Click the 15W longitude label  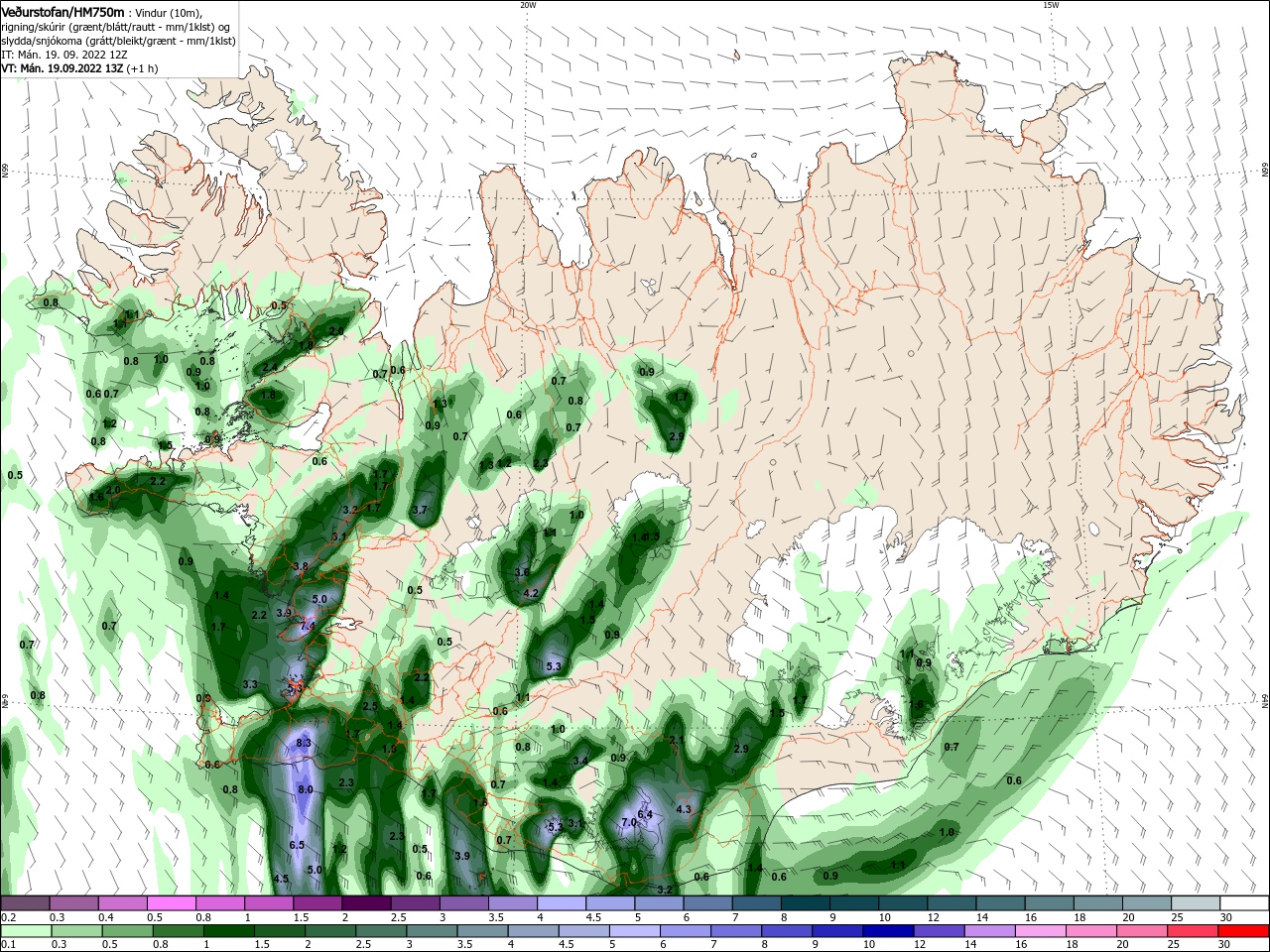(x=1050, y=5)
